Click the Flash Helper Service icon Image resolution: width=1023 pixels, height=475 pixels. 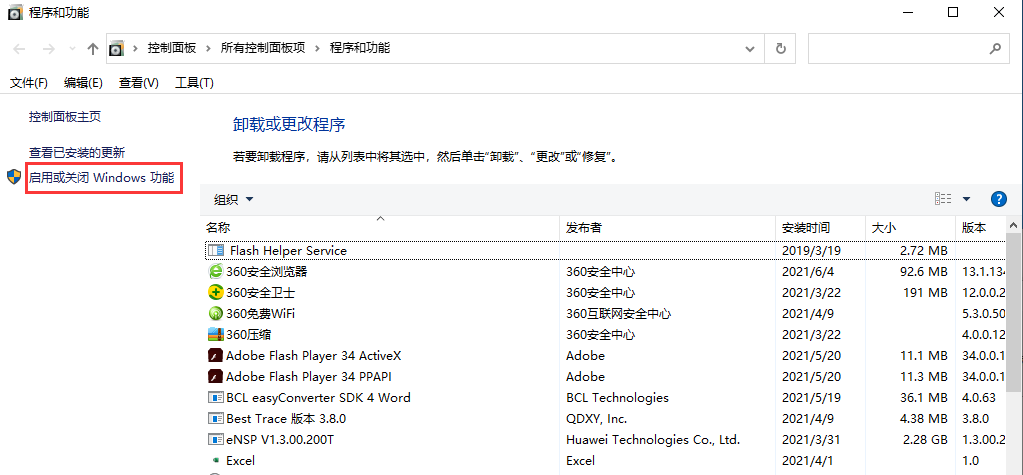click(215, 251)
